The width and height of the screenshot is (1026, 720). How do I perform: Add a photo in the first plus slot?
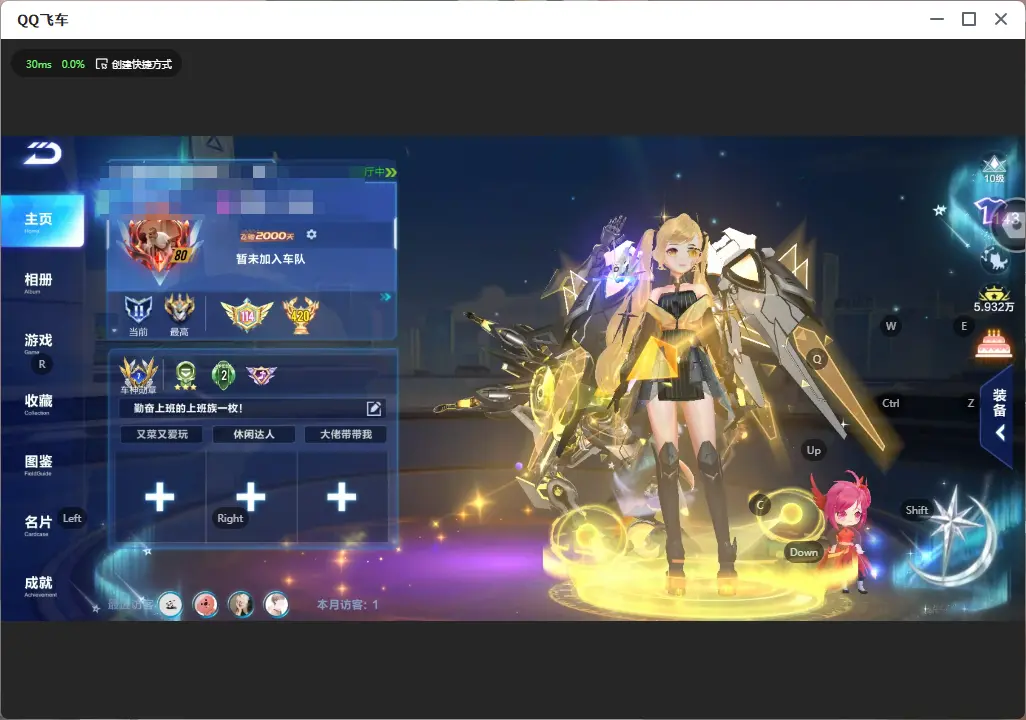click(160, 497)
